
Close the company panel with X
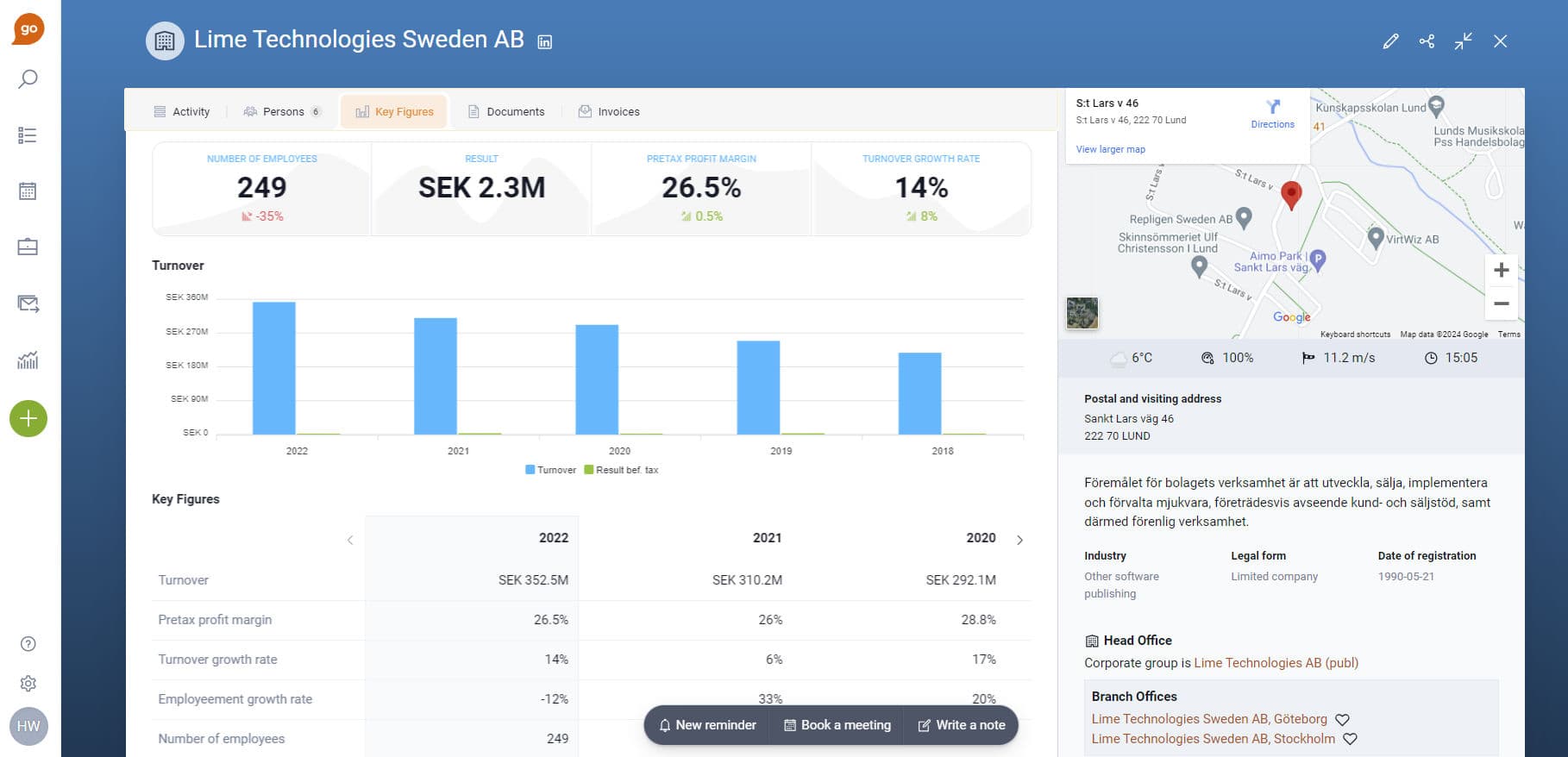tap(1501, 41)
